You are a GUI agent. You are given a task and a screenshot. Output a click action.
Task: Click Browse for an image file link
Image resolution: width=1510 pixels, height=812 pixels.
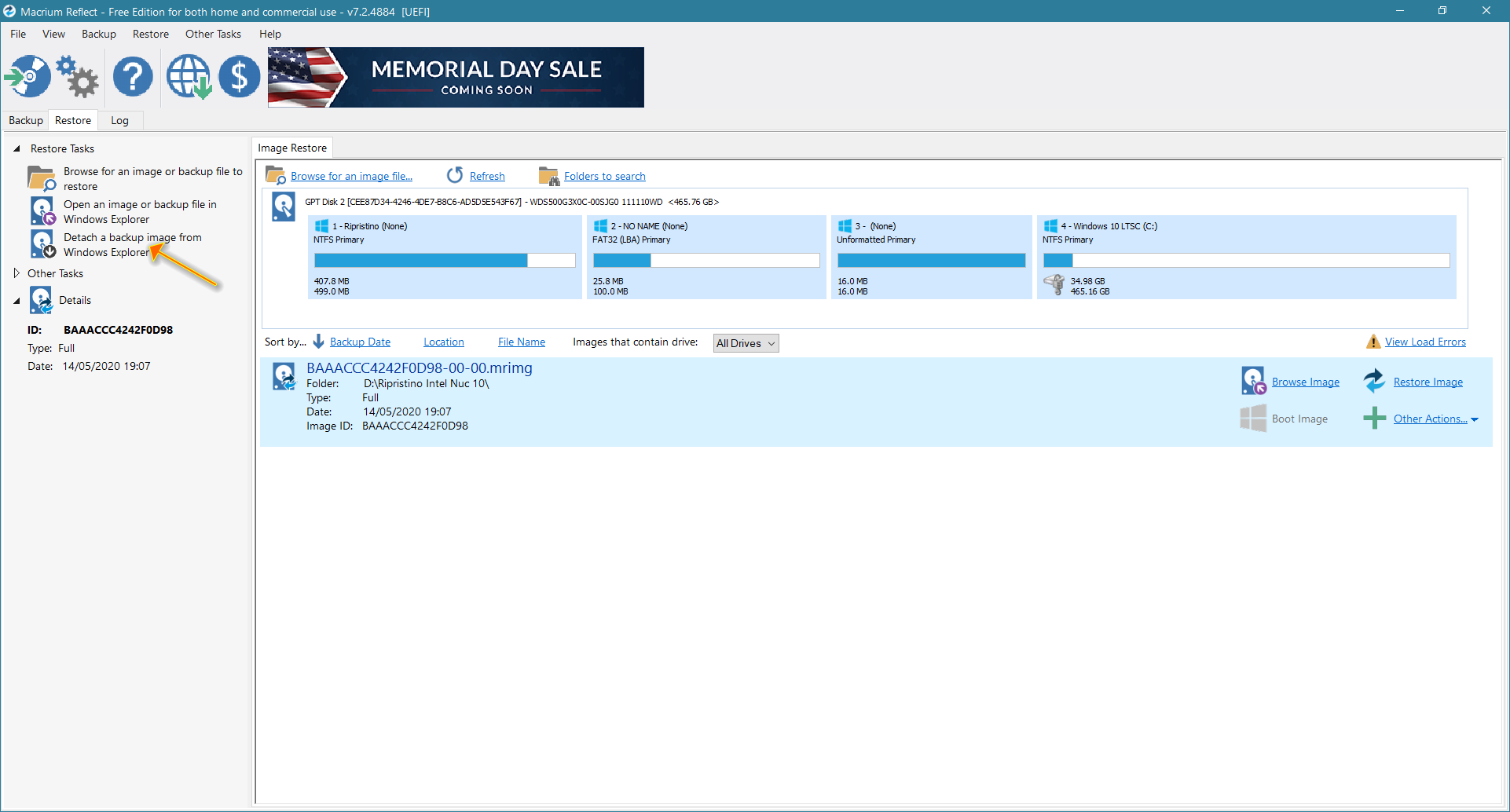[351, 176]
